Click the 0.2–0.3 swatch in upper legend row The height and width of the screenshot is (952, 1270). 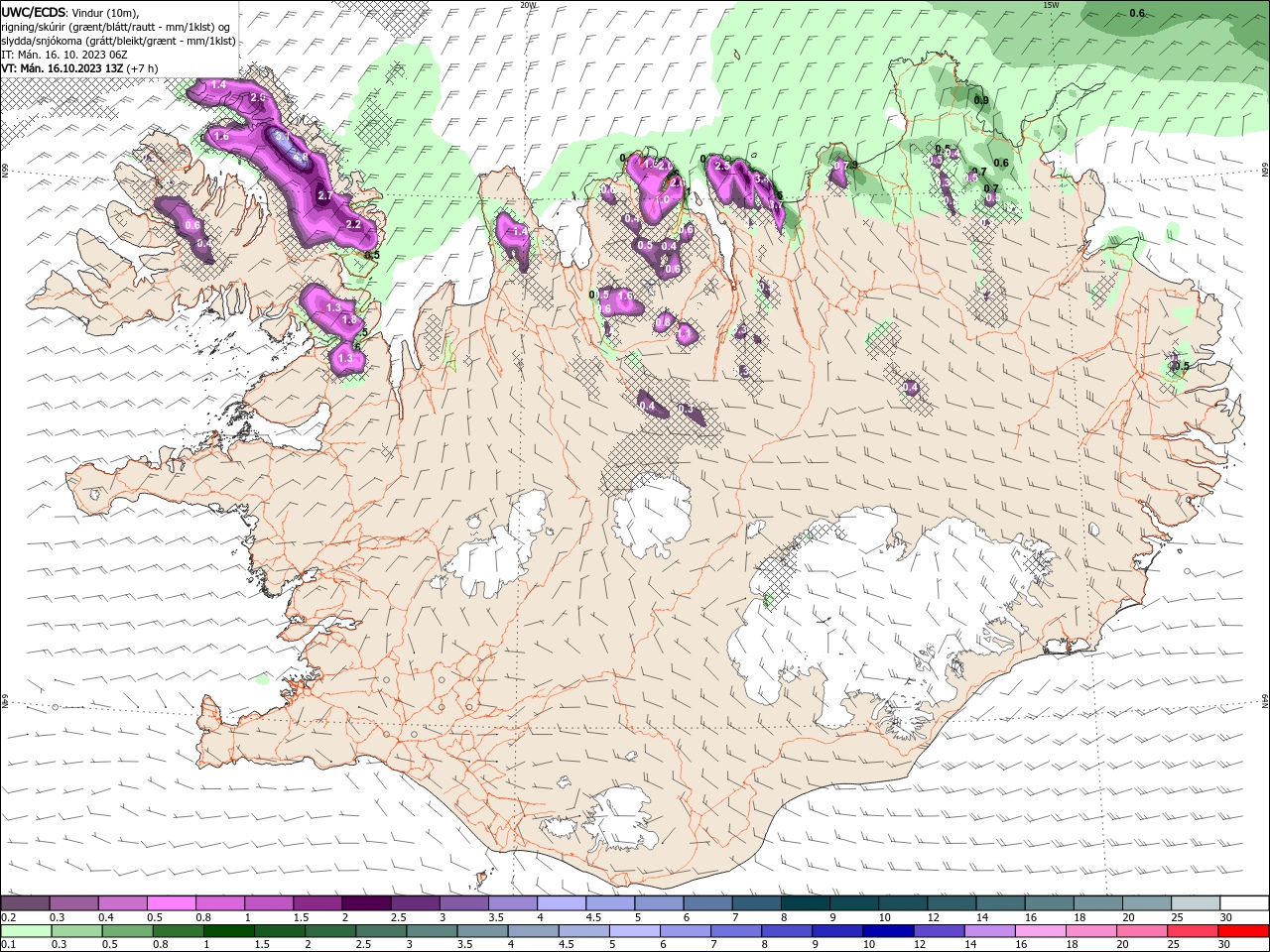(x=25, y=903)
